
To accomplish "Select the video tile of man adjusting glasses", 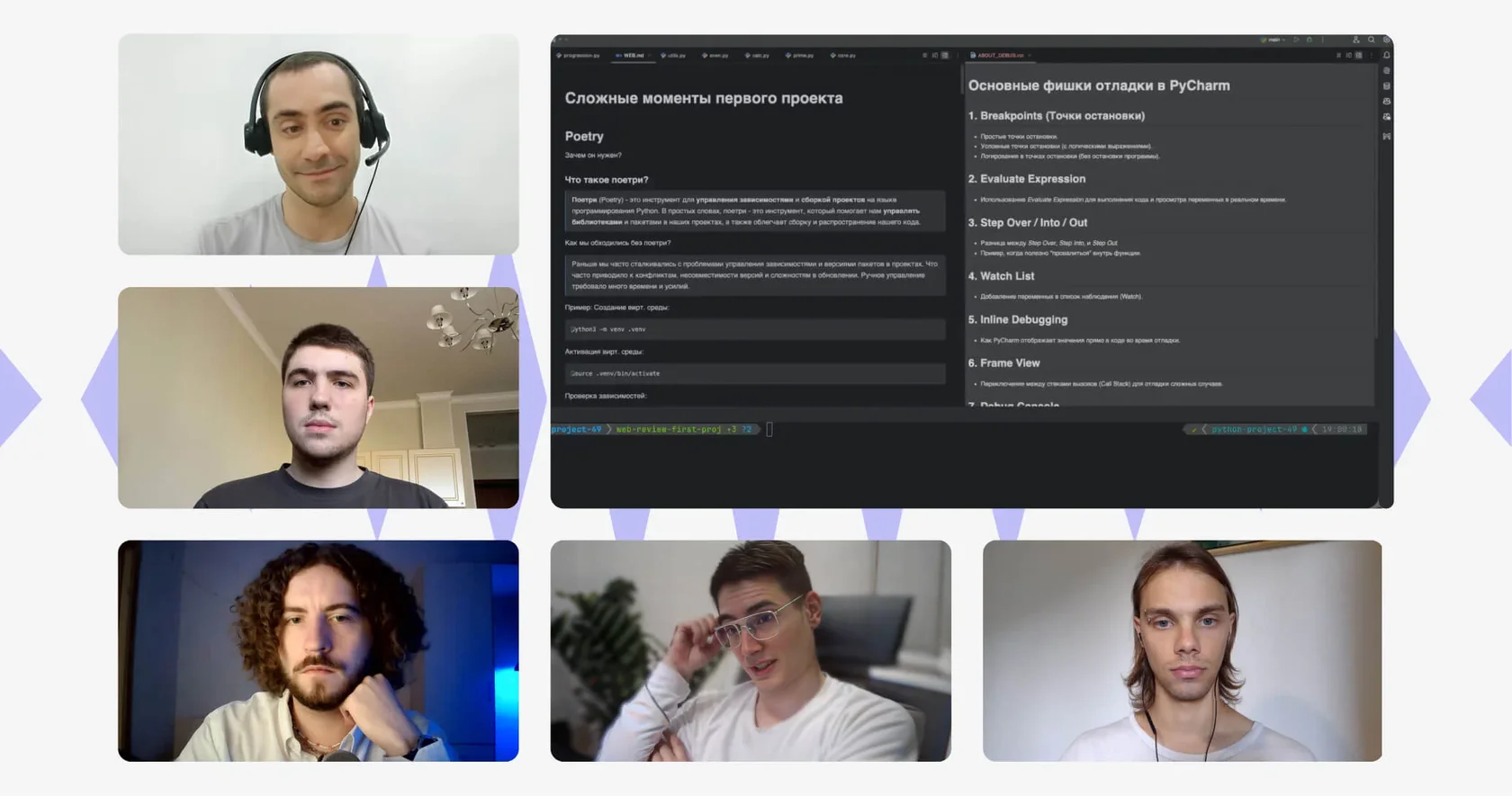I will tap(751, 651).
